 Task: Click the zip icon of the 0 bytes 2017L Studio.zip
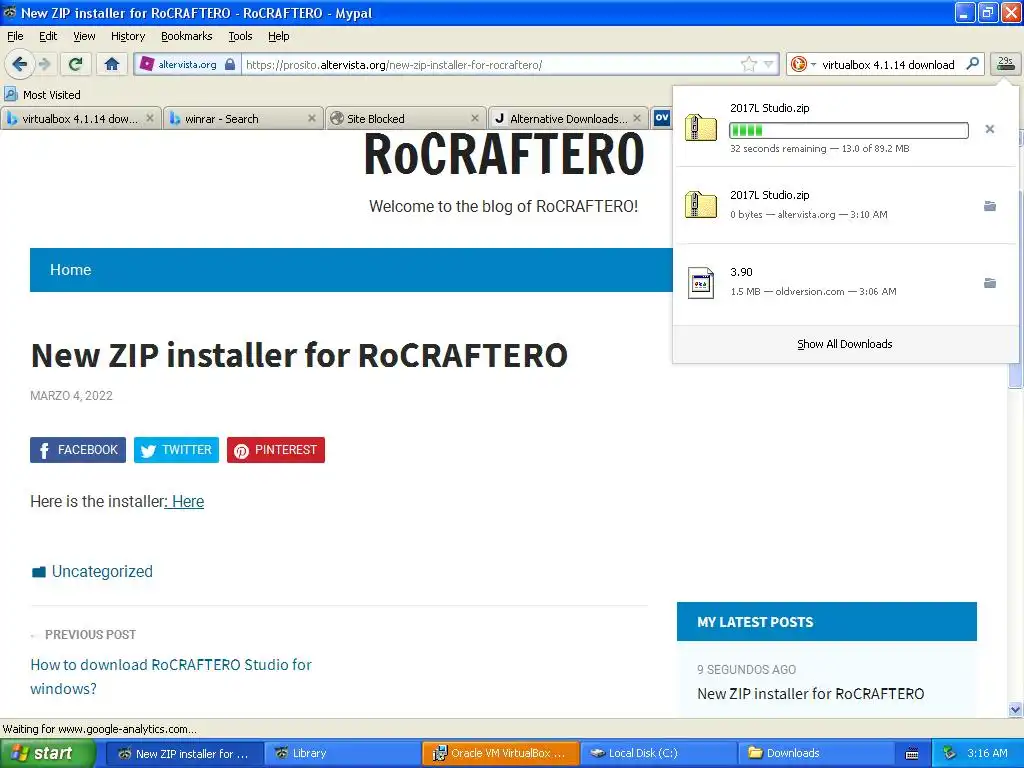point(701,204)
